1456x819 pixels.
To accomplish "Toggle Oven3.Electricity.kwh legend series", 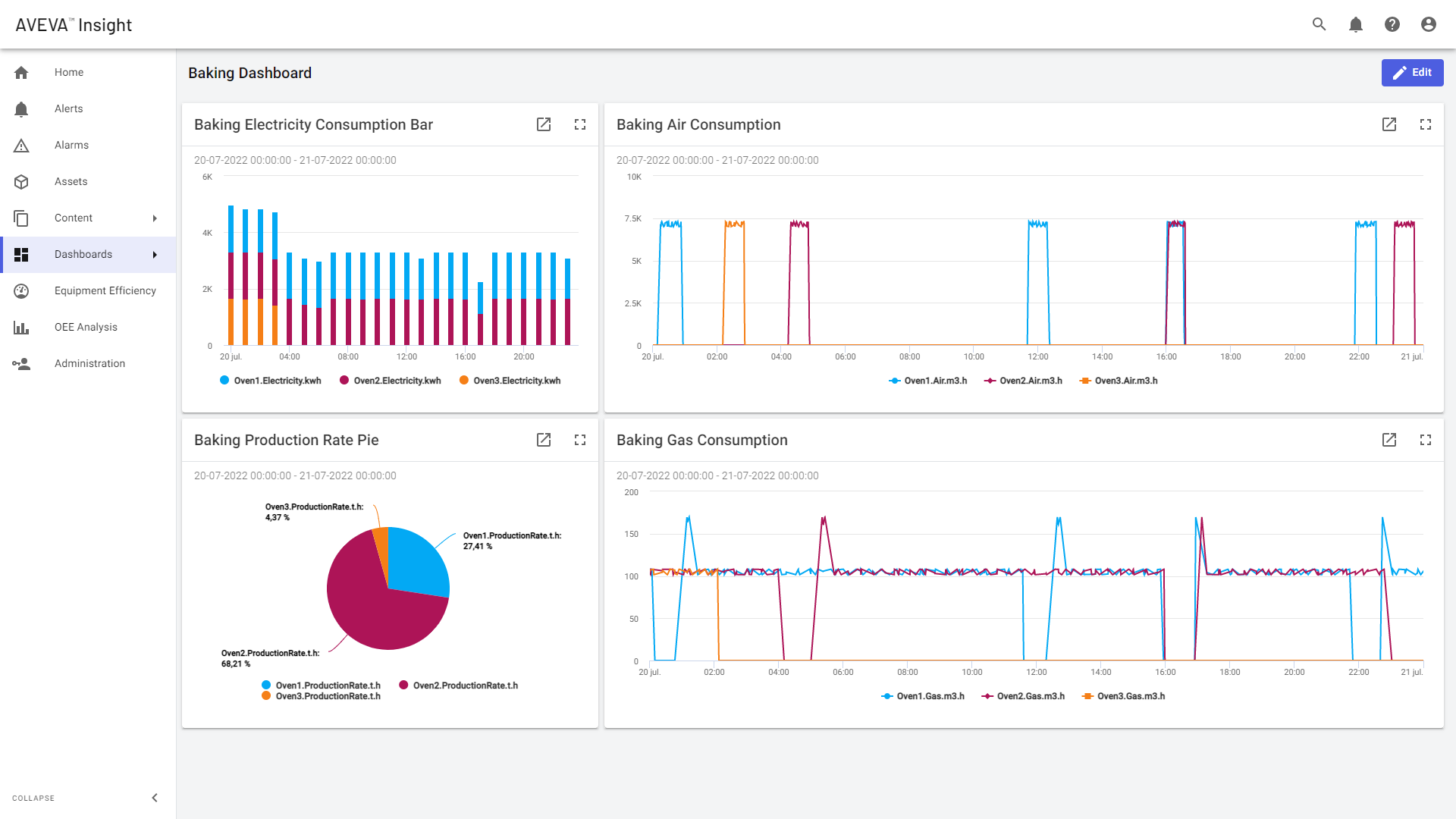I will tap(510, 381).
